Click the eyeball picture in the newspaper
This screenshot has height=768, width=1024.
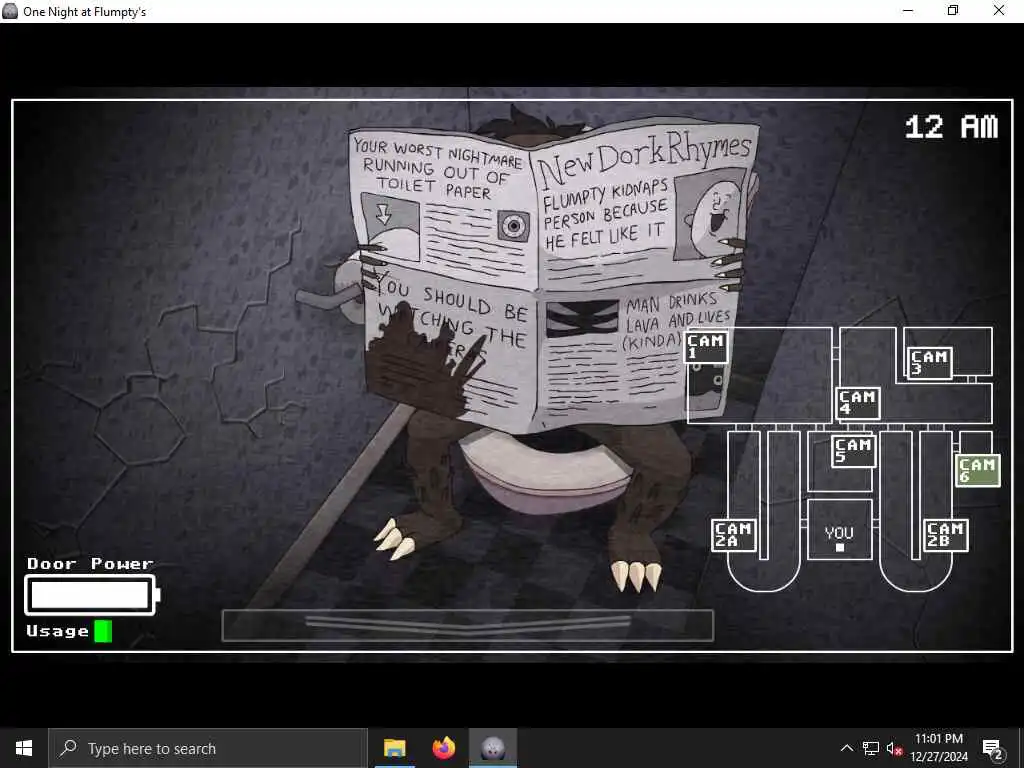coord(513,226)
